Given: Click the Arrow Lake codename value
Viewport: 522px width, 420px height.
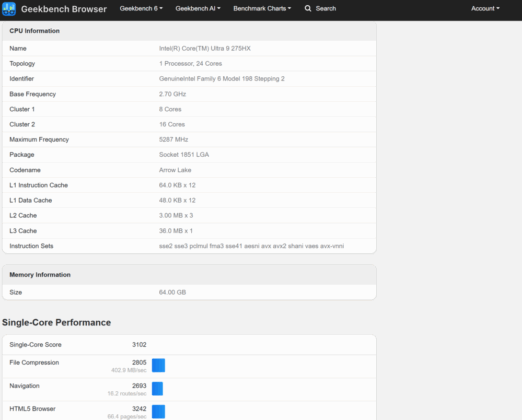Looking at the screenshot, I should tap(175, 170).
